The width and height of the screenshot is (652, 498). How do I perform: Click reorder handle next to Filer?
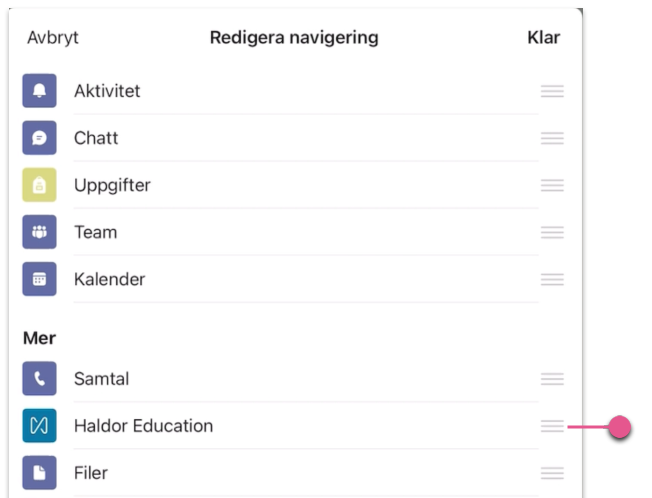click(552, 473)
